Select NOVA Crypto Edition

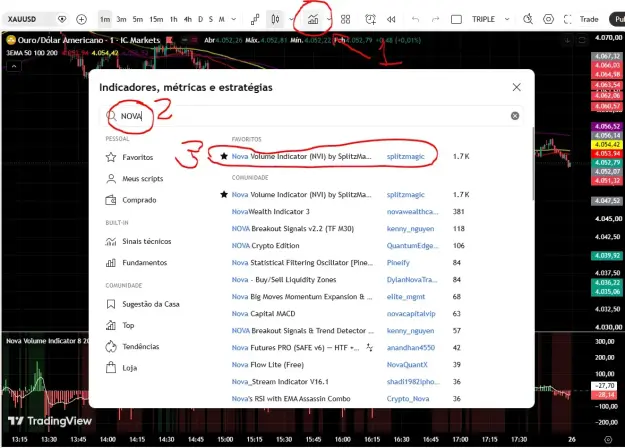click(x=265, y=246)
